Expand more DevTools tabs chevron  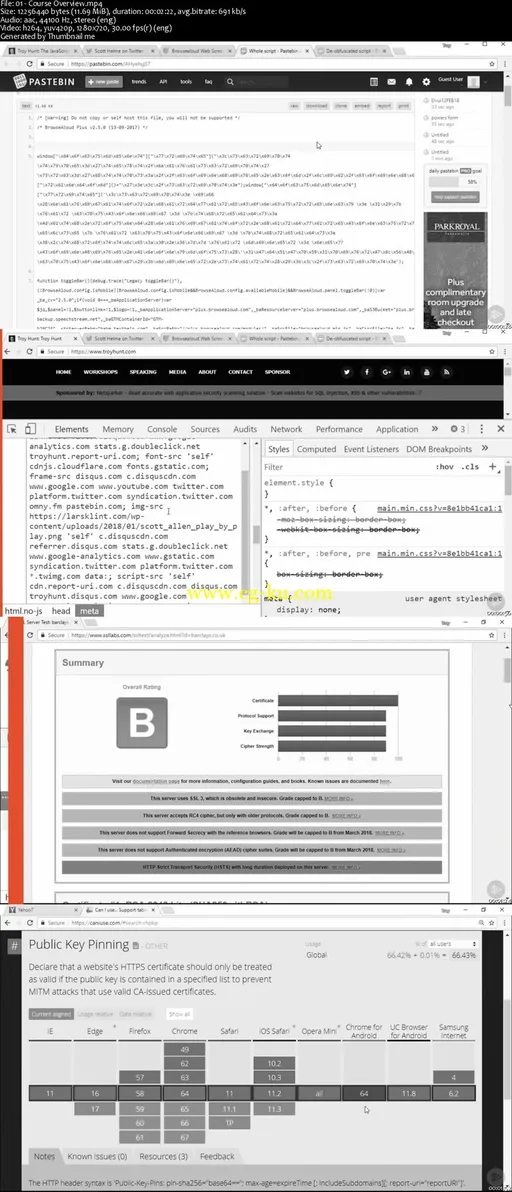pos(434,429)
